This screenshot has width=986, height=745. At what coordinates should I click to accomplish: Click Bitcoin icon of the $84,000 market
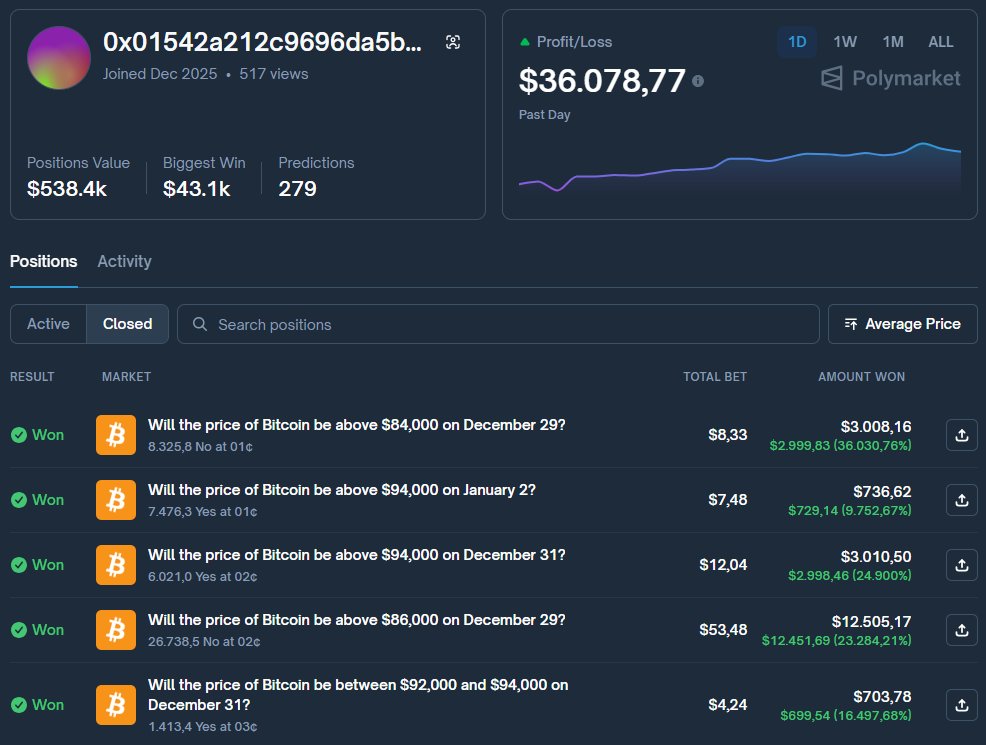pos(116,435)
